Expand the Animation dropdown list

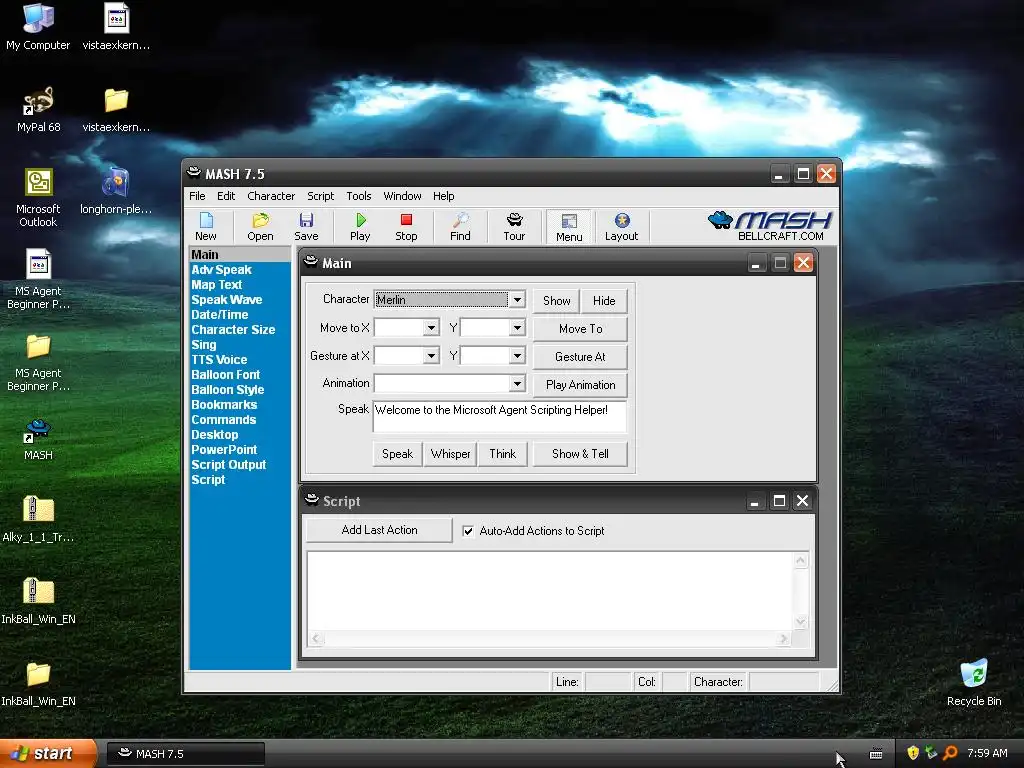click(x=517, y=383)
